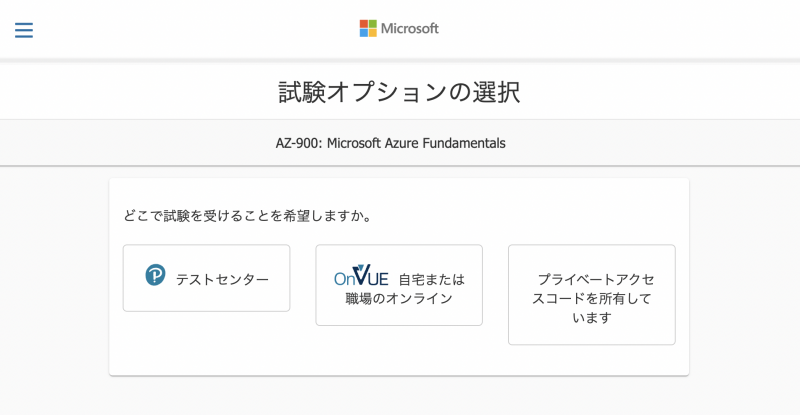The height and width of the screenshot is (415, 800).
Task: Click the テストセンター label text
Action: pos(222,279)
